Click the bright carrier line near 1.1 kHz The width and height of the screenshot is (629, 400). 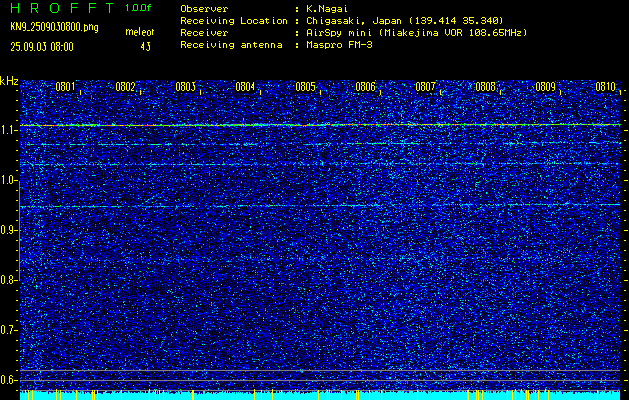320,125
